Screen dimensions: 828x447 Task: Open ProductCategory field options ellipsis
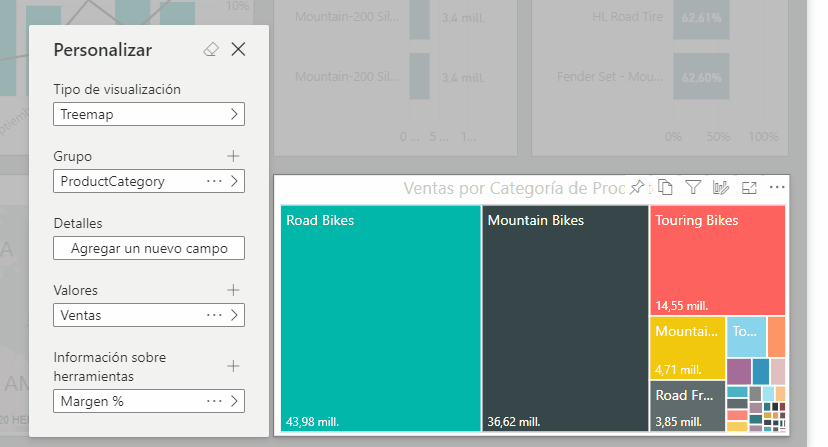tap(214, 181)
